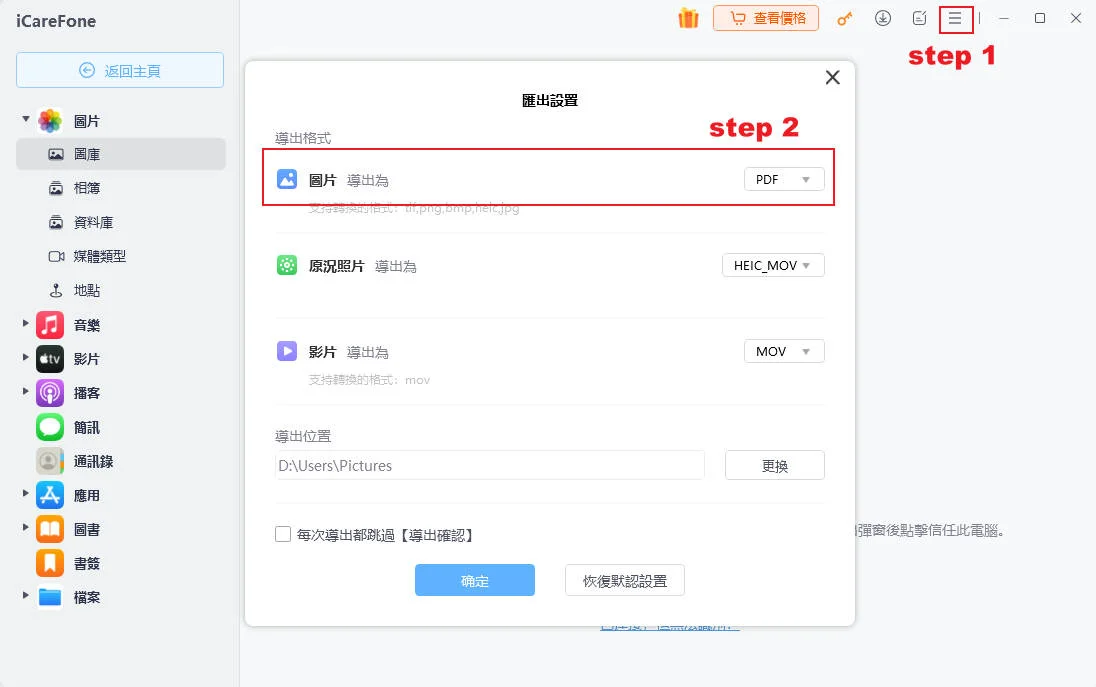Open the PDF image format dropdown

[784, 180]
